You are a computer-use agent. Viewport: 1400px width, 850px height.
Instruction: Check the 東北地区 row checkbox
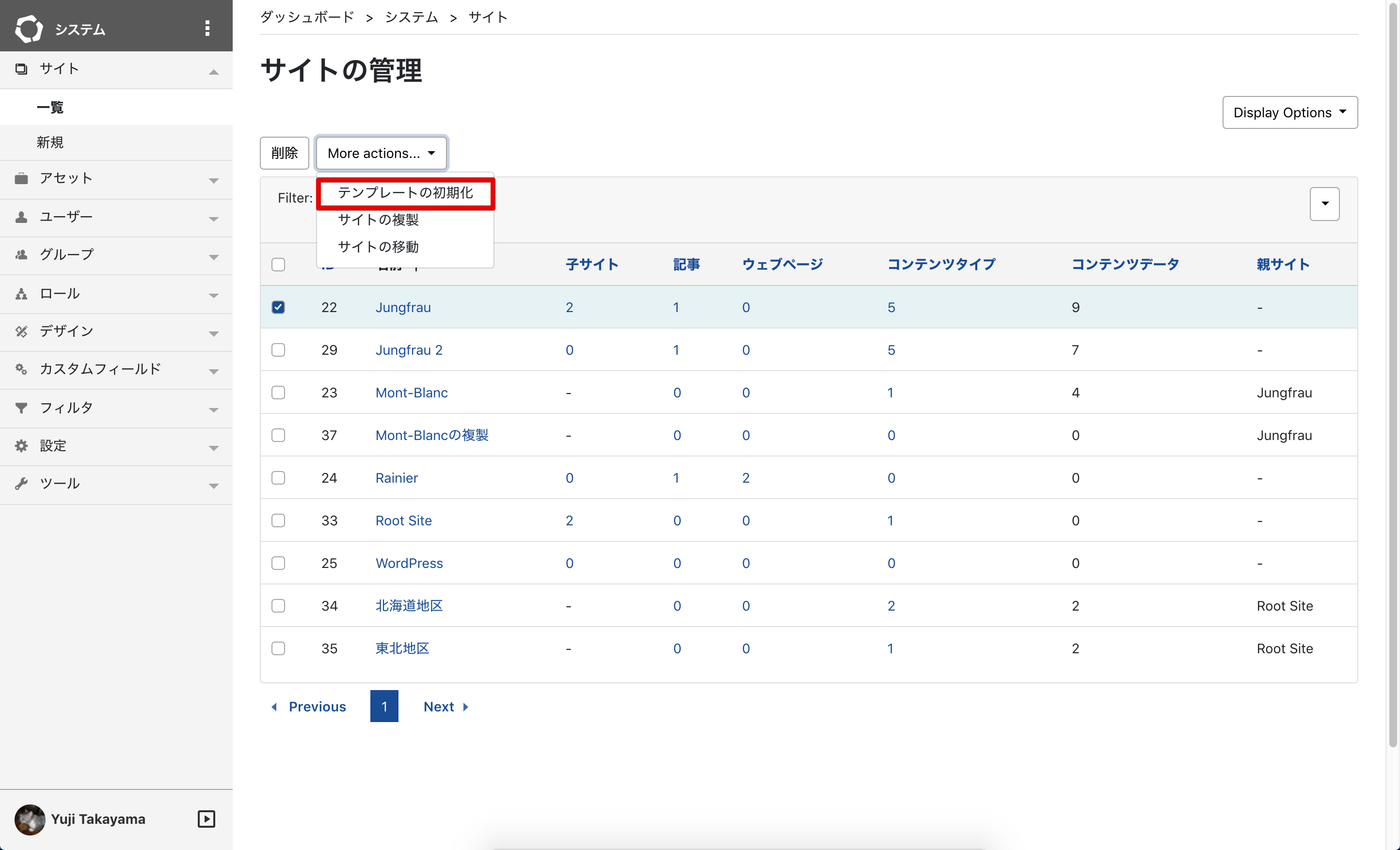pyautogui.click(x=278, y=648)
